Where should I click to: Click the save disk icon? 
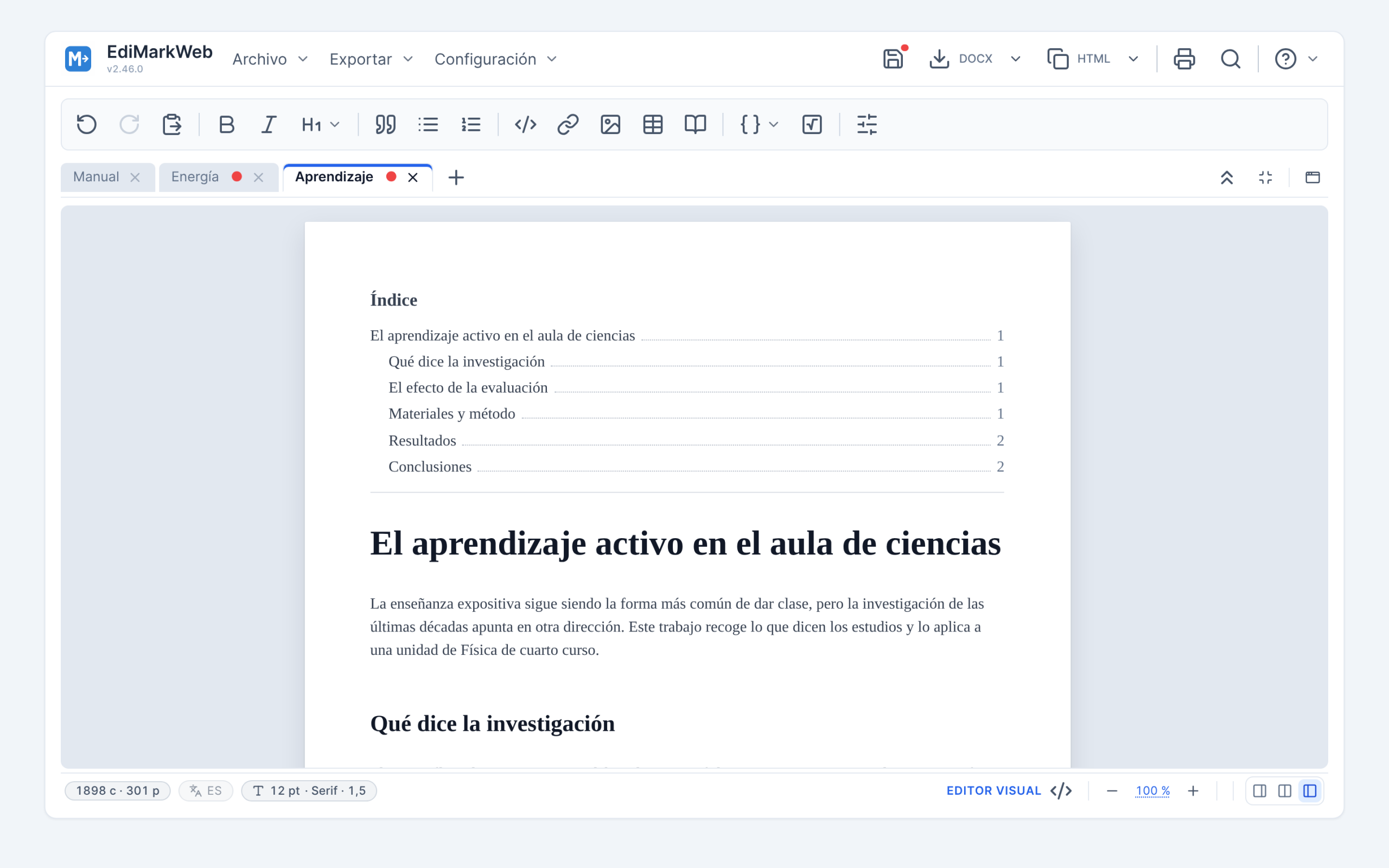(x=893, y=59)
